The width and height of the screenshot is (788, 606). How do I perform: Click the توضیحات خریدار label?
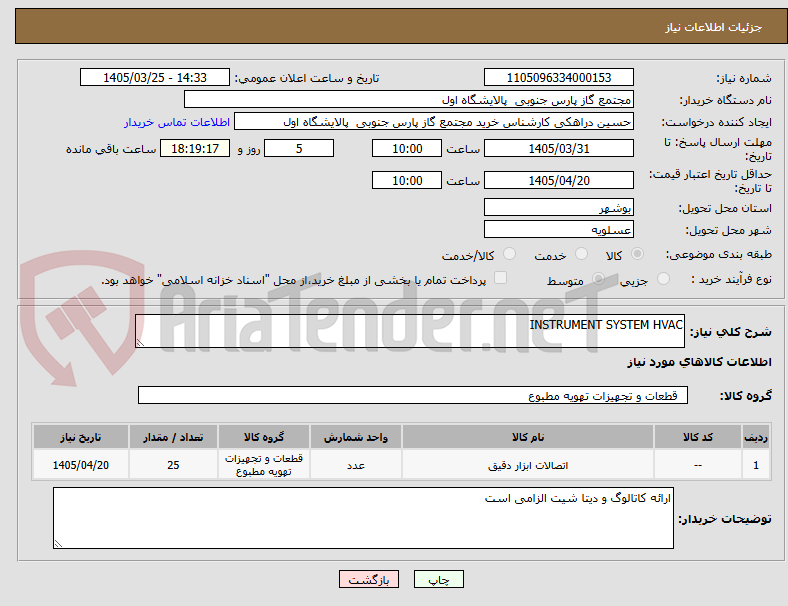pyautogui.click(x=725, y=519)
